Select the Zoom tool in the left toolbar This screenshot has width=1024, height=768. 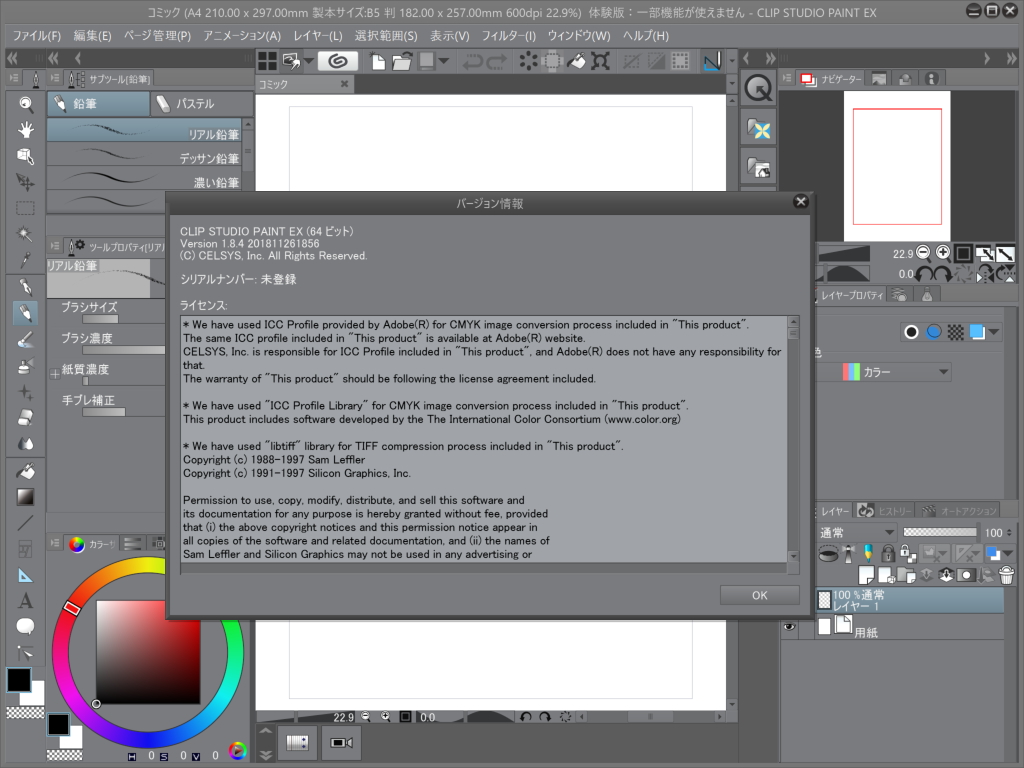point(26,104)
